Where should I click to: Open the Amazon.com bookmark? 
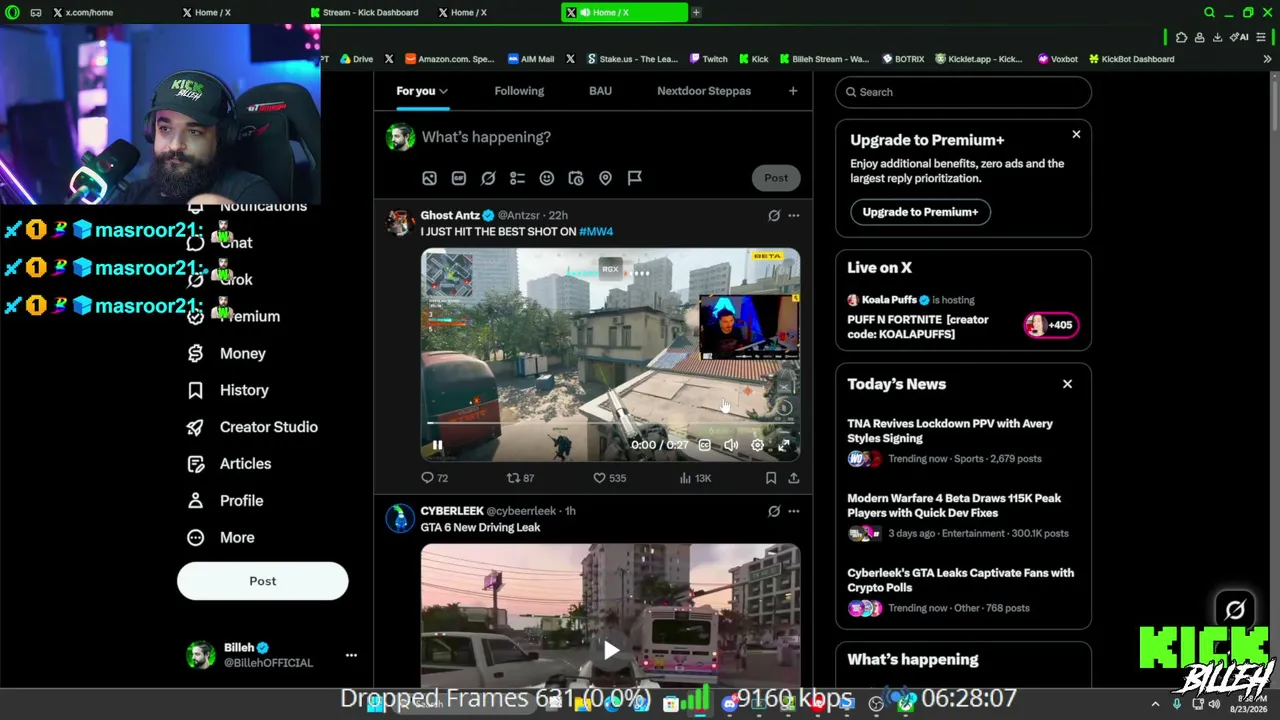[451, 59]
